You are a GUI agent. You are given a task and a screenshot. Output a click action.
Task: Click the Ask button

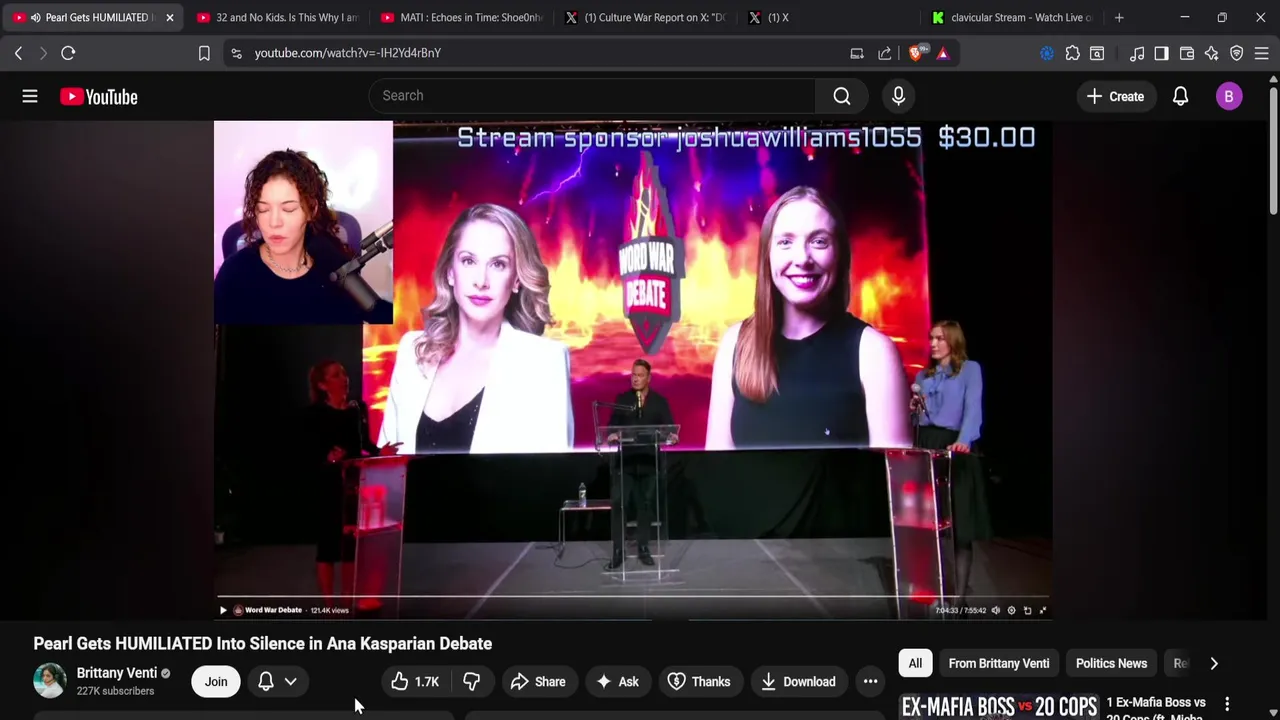(x=617, y=681)
